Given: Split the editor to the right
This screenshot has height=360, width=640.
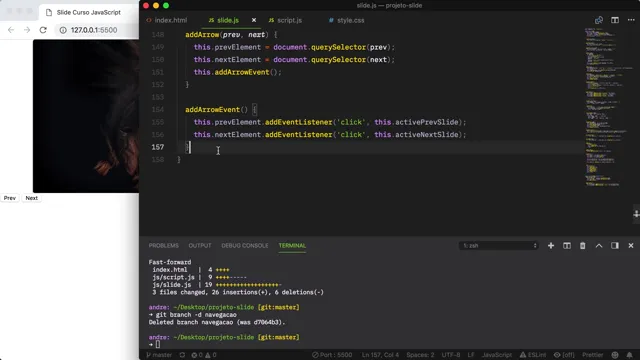Looking at the screenshot, I should pyautogui.click(x=615, y=20).
